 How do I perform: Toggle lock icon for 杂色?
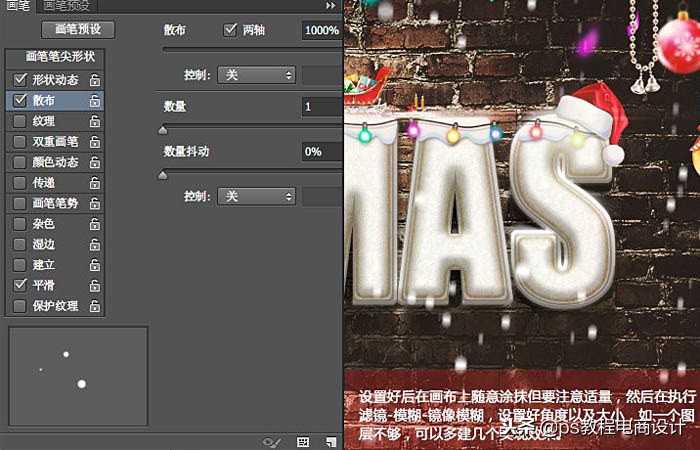pos(95,224)
